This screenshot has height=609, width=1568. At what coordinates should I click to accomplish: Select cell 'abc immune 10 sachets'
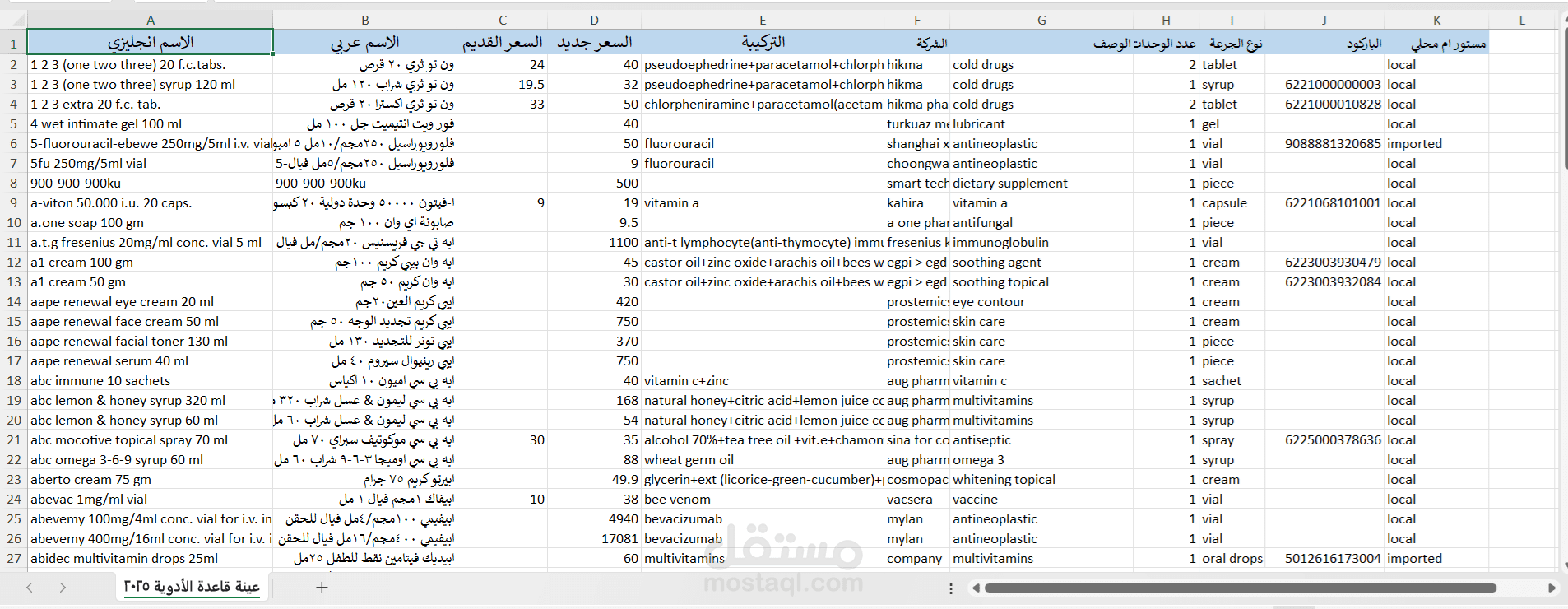tap(151, 380)
